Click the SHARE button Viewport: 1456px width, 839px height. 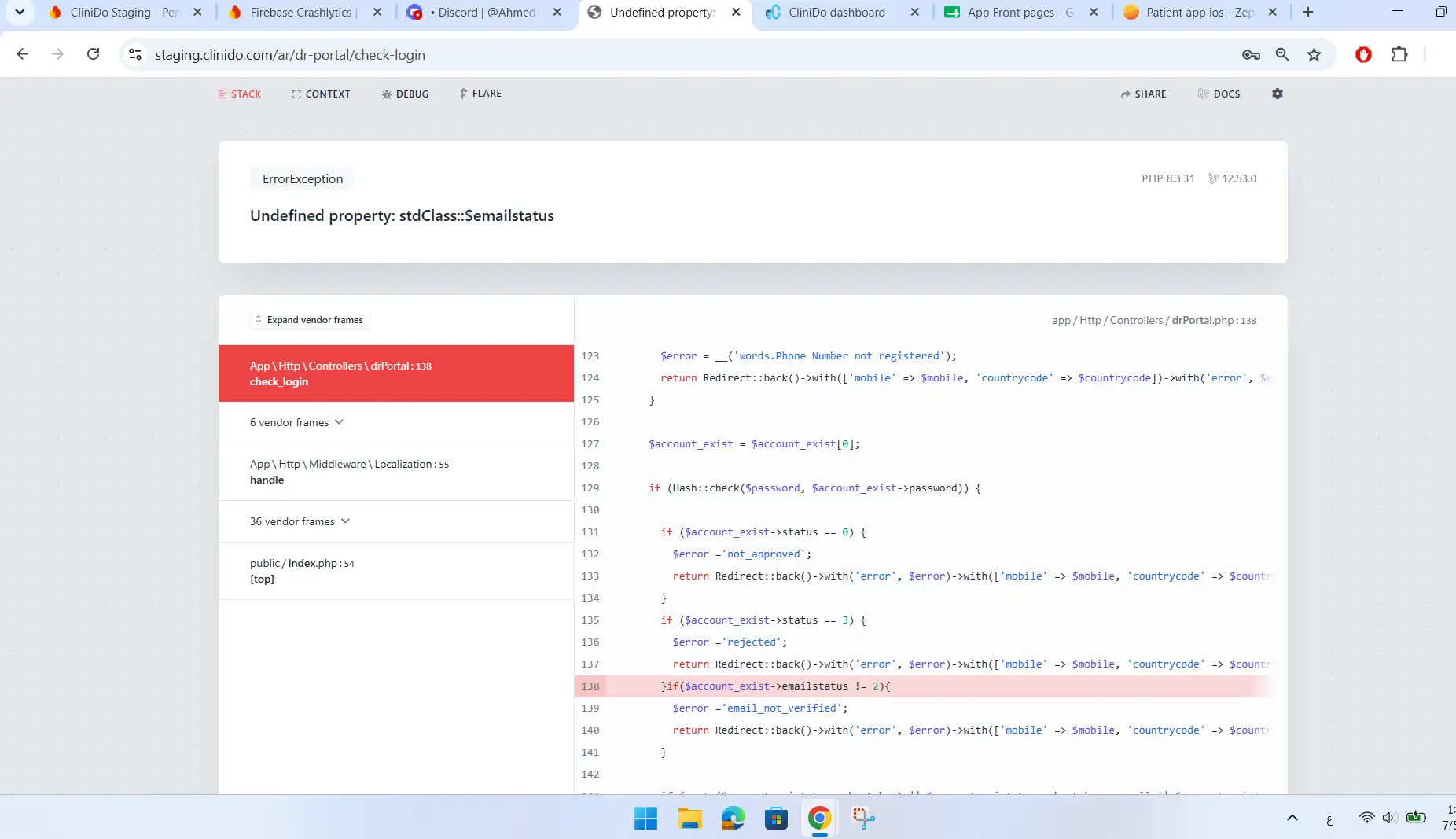pyautogui.click(x=1143, y=94)
